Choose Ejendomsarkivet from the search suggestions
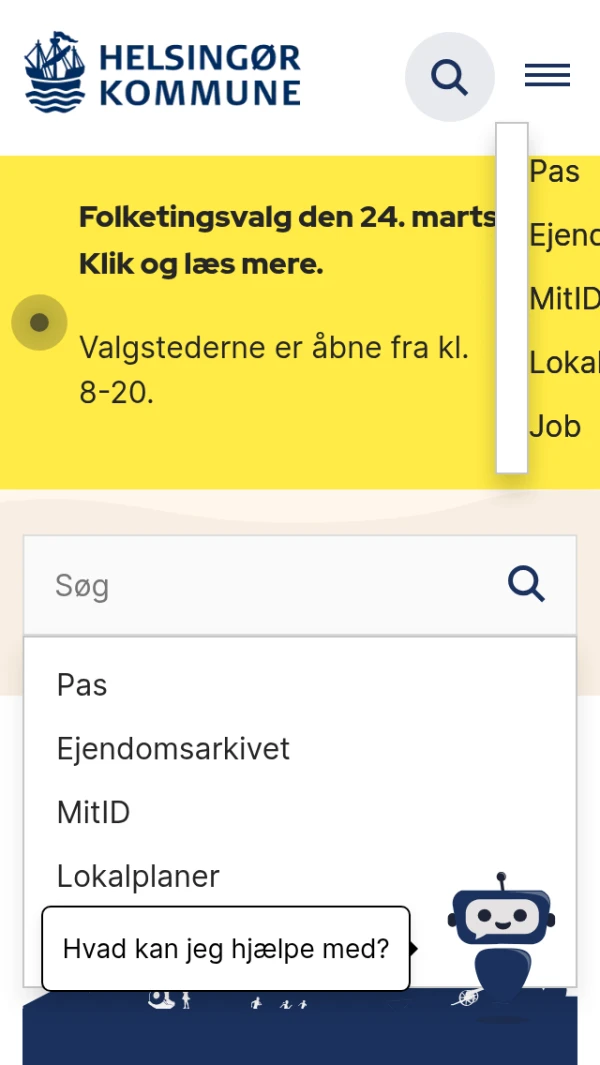 coord(173,749)
